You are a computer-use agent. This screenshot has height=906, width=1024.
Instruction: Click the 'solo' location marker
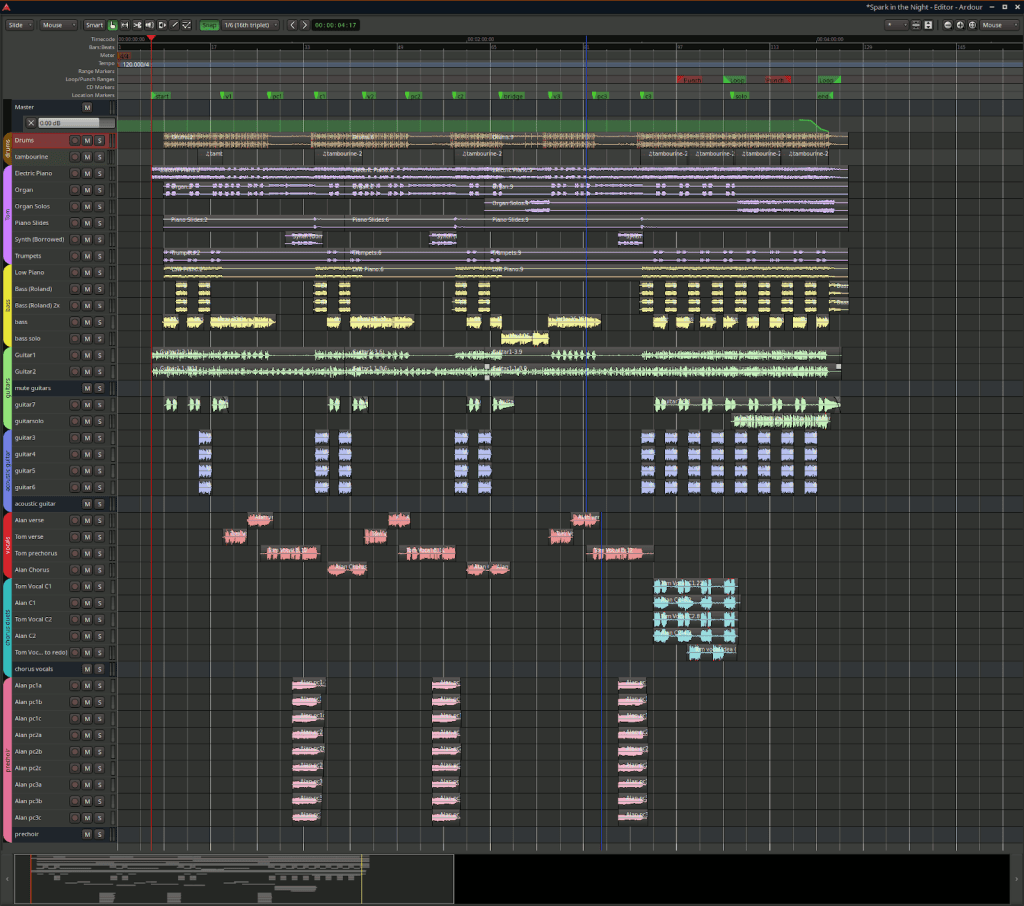pyautogui.click(x=740, y=96)
